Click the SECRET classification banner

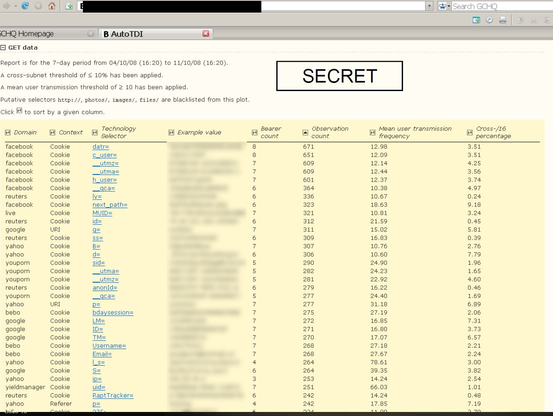pos(339,76)
